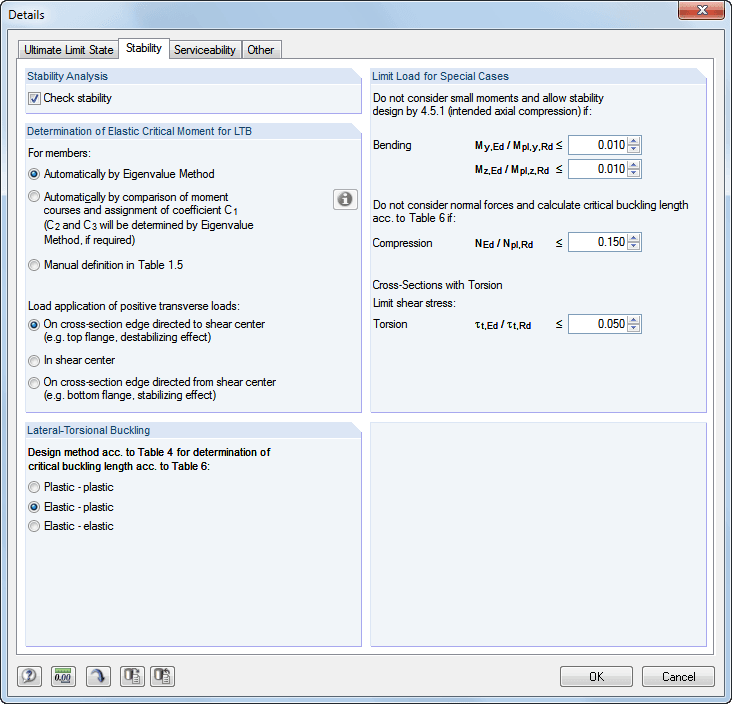Increase the Mz,Ed / Mpl,z,Rd limit value

tap(633, 165)
